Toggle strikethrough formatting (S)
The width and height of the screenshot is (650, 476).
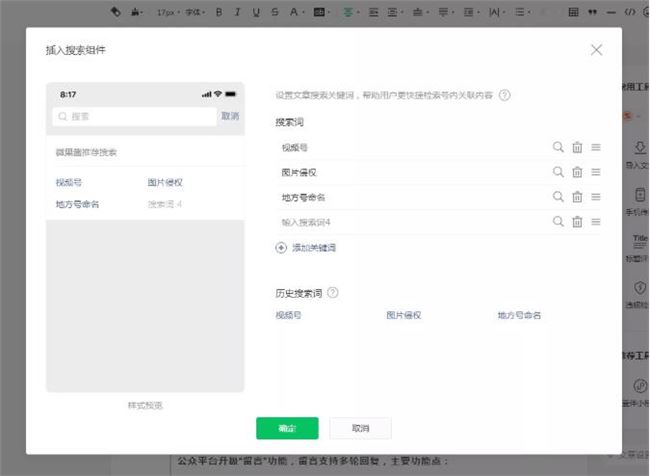275,12
